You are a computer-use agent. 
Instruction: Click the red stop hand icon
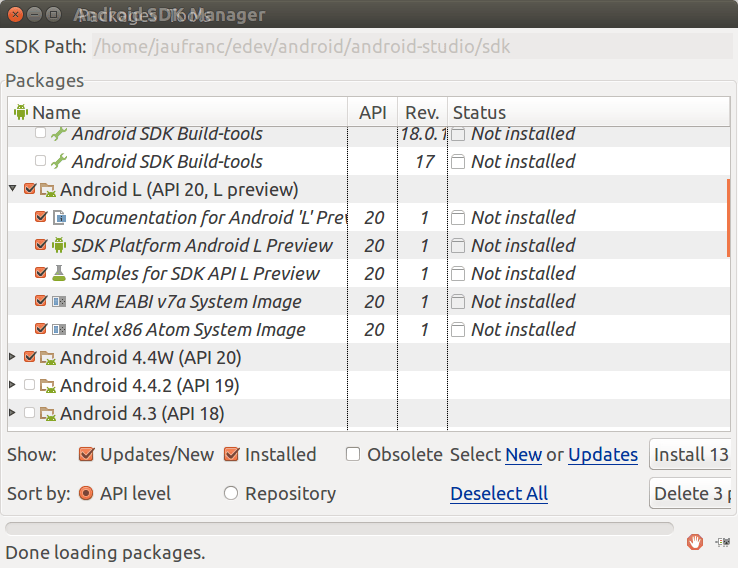[695, 542]
